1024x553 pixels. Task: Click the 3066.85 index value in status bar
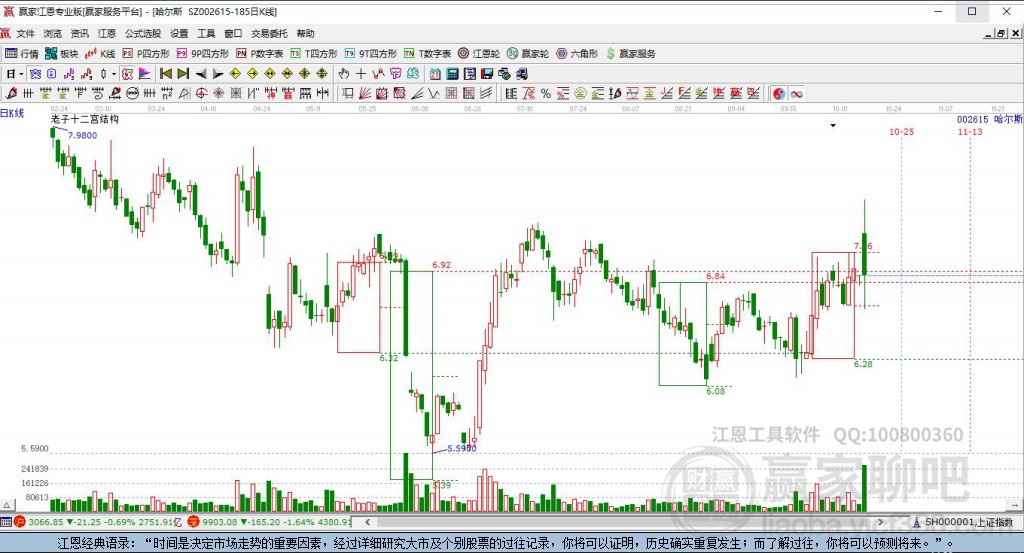click(46, 522)
